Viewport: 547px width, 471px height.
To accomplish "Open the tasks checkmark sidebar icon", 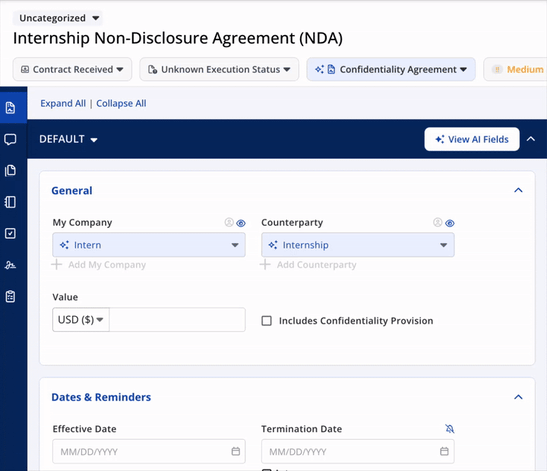I will pyautogui.click(x=10, y=233).
